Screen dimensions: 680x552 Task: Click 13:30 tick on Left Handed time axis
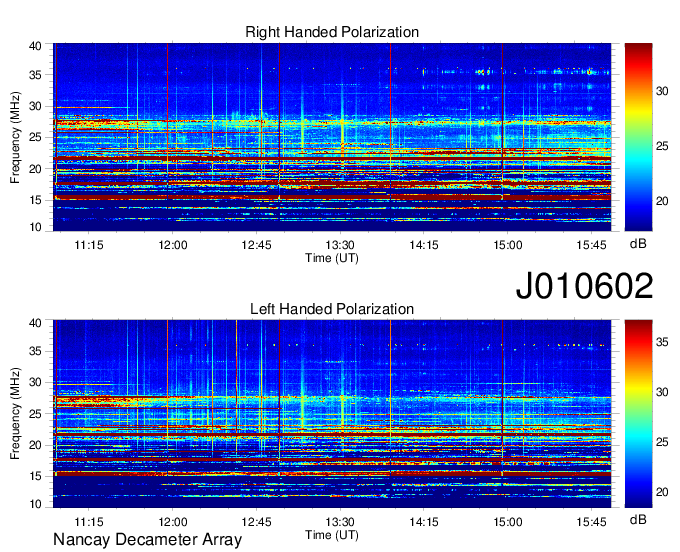tap(340, 522)
